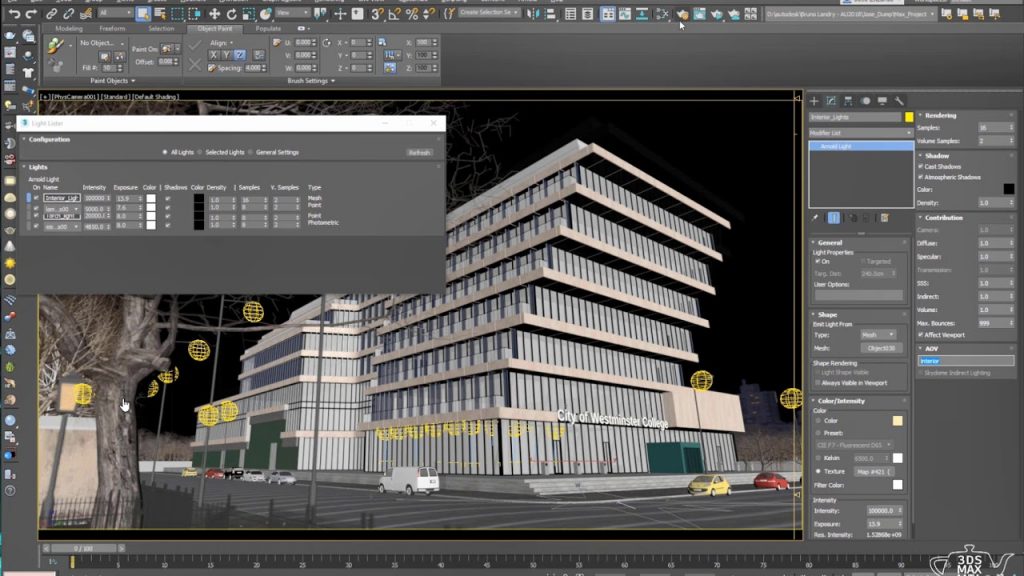Open the Type dropdown set to Mesh
This screenshot has height=576, width=1024.
tap(880, 336)
